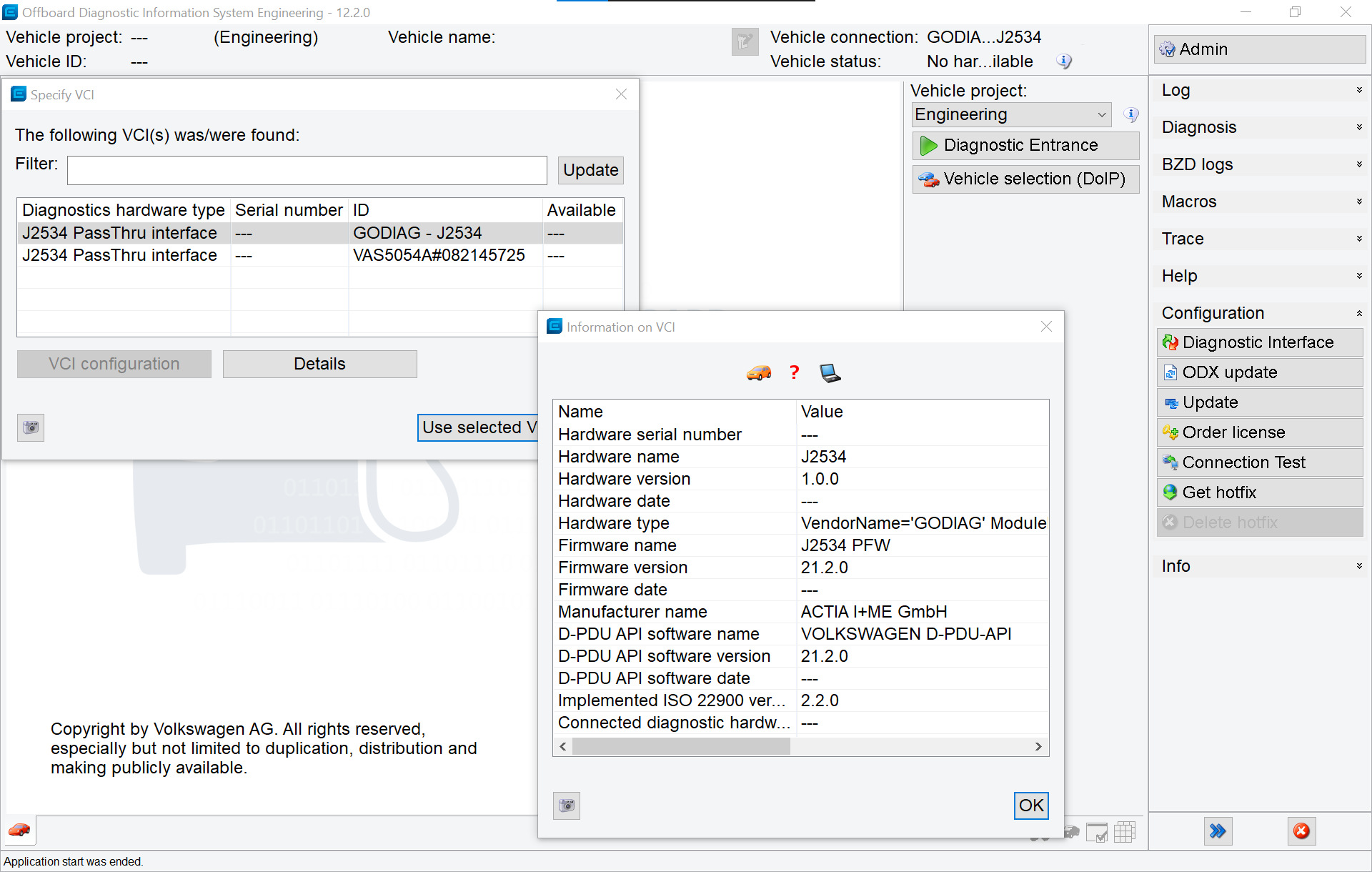Screen dimensions: 1372x872
Task: Click the screenshot camera icon in Information on VCI
Action: pos(567,806)
